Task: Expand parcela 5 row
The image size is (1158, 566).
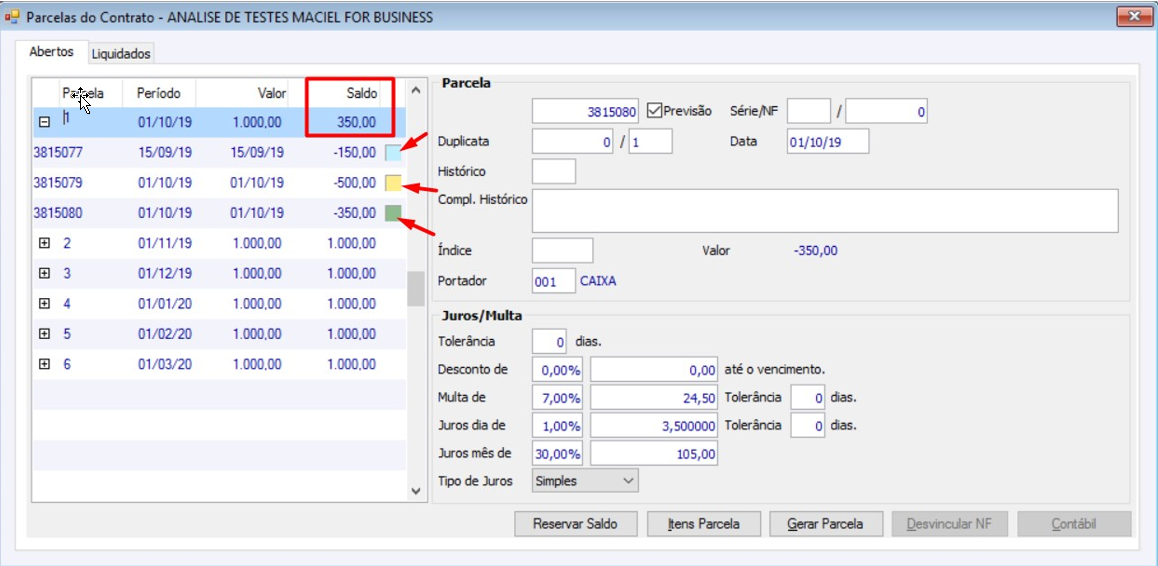Action: point(44,333)
